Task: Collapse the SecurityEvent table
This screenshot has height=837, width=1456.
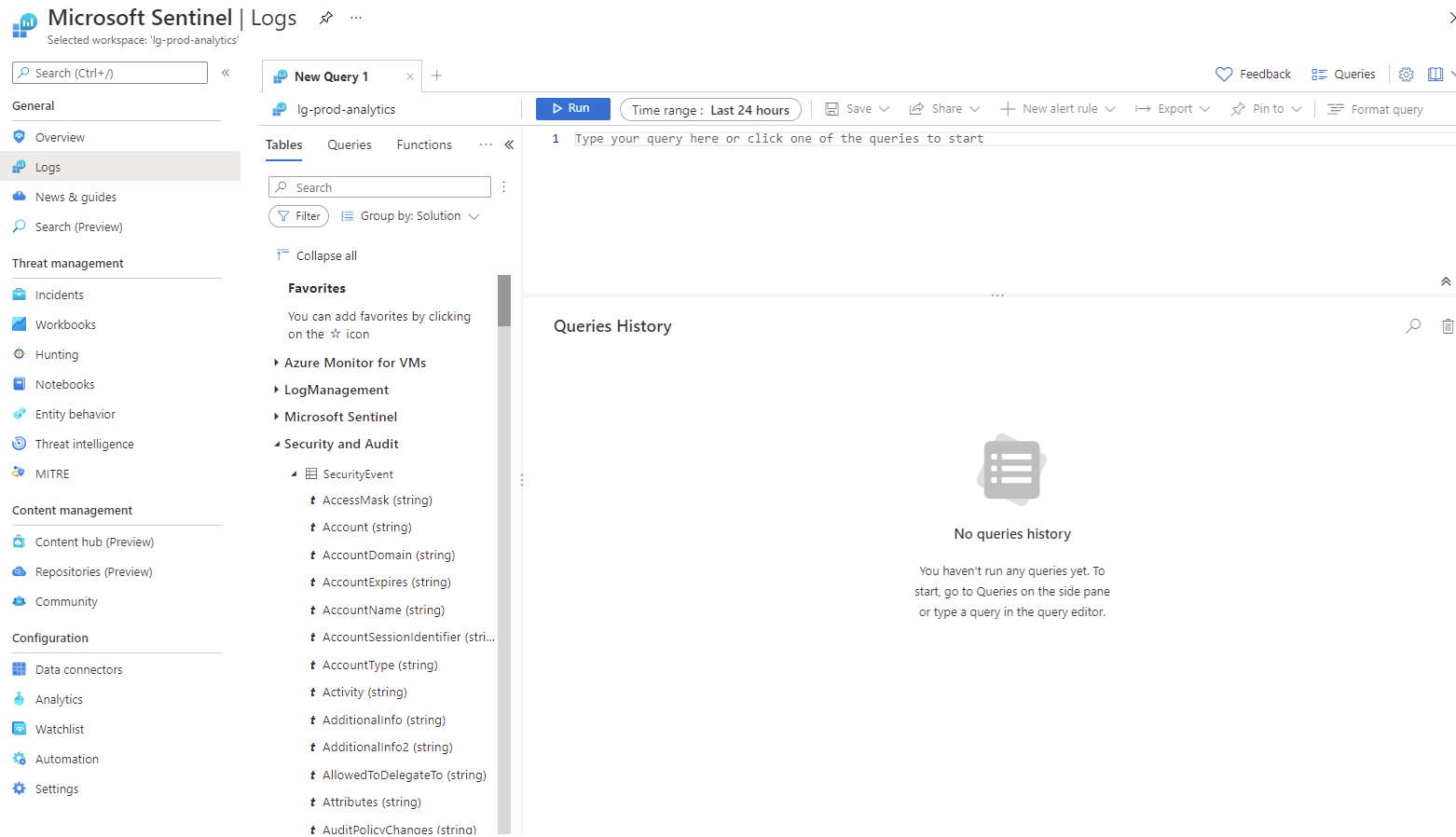Action: coord(294,474)
